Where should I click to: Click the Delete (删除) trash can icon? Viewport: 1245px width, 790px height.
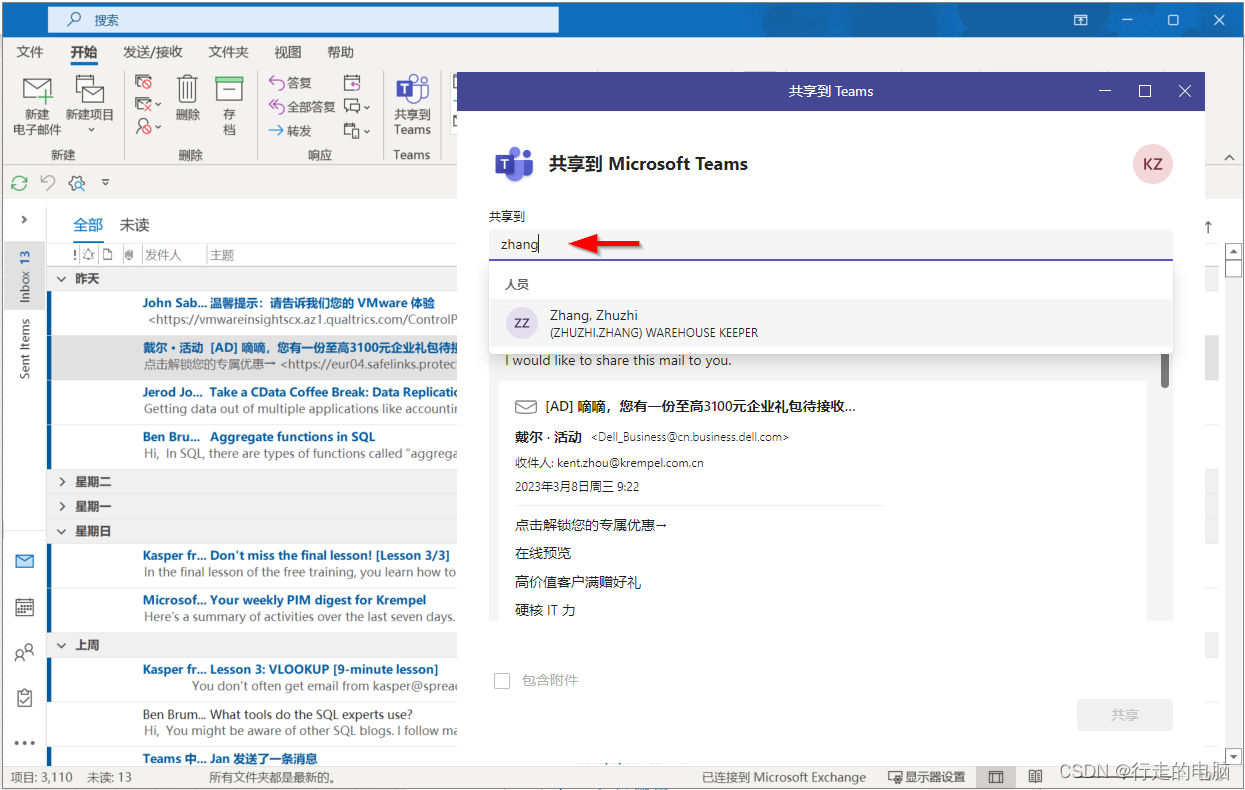point(188,89)
